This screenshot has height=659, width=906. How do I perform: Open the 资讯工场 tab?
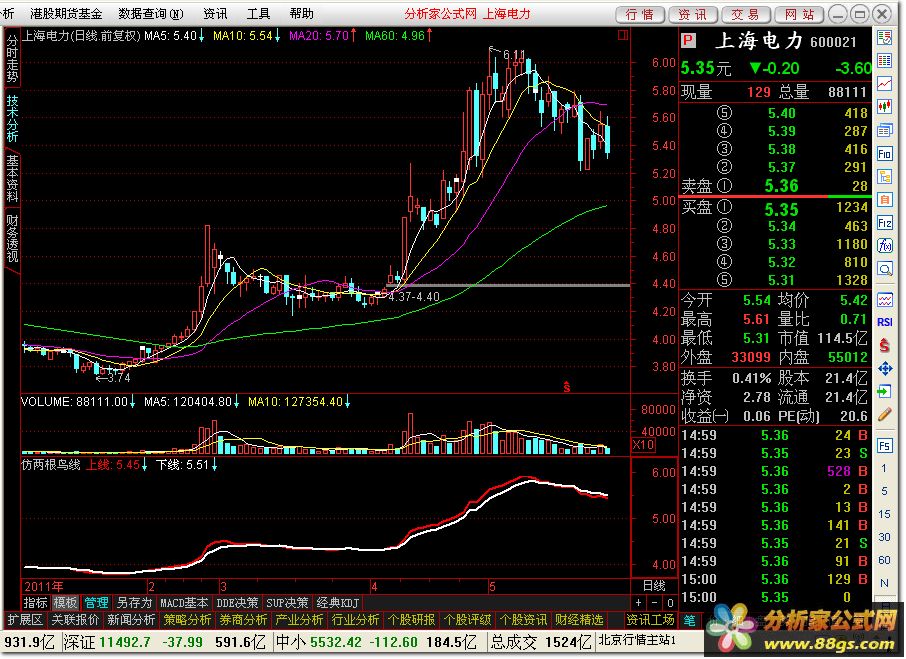(x=651, y=620)
